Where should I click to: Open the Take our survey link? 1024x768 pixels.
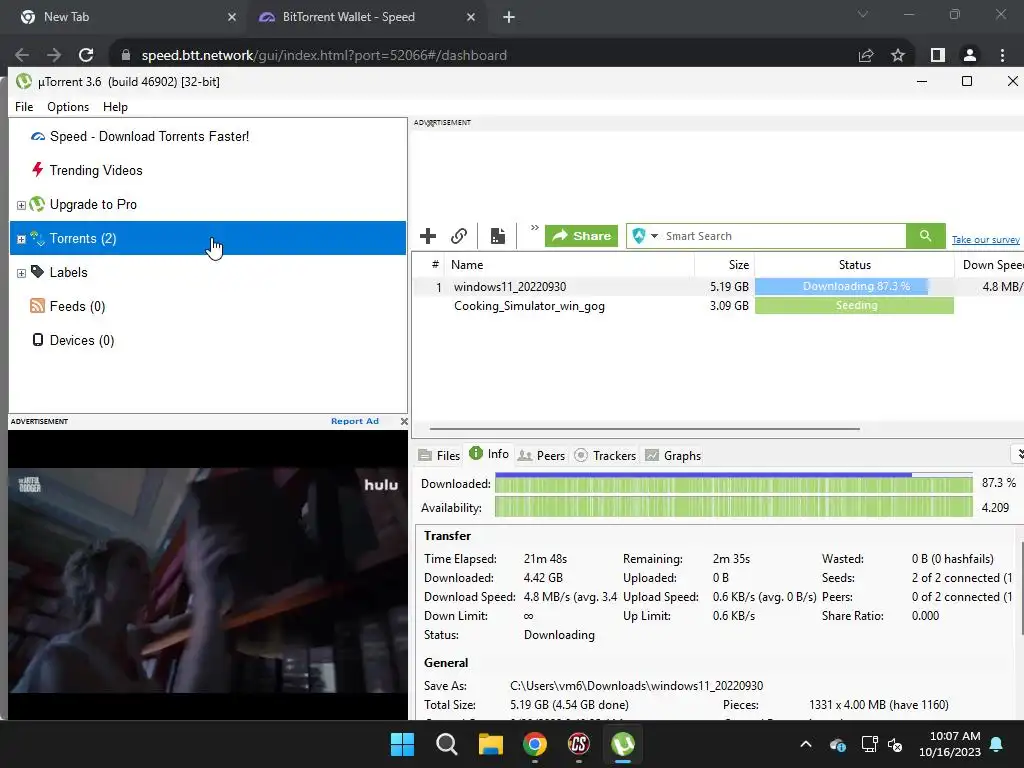(985, 240)
